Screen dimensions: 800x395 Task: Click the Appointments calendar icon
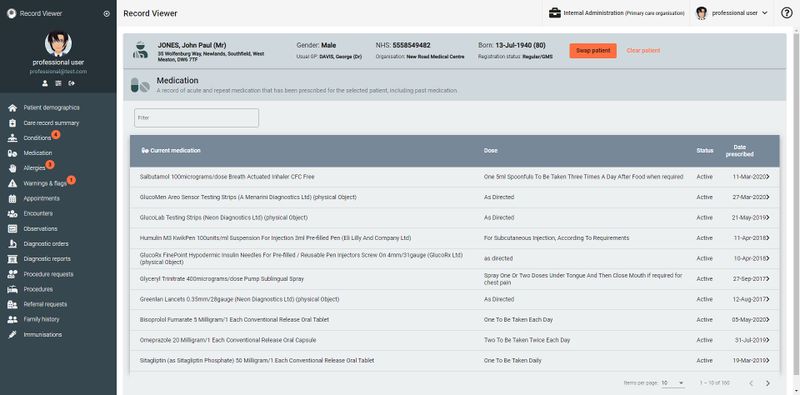[13, 199]
